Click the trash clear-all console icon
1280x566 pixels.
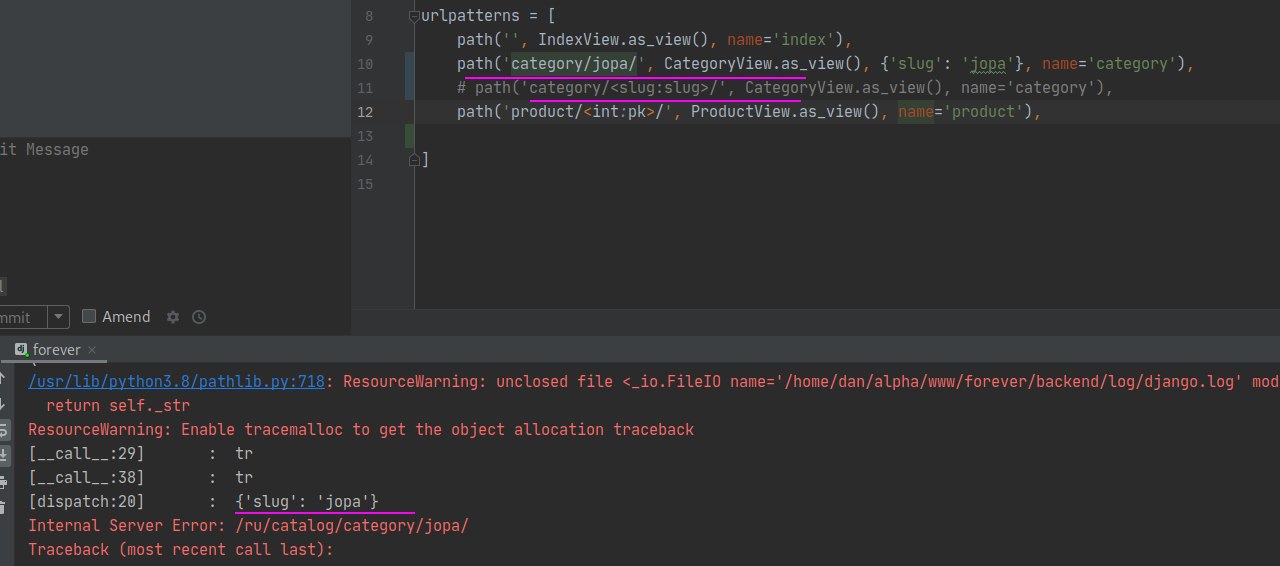[x=3, y=508]
